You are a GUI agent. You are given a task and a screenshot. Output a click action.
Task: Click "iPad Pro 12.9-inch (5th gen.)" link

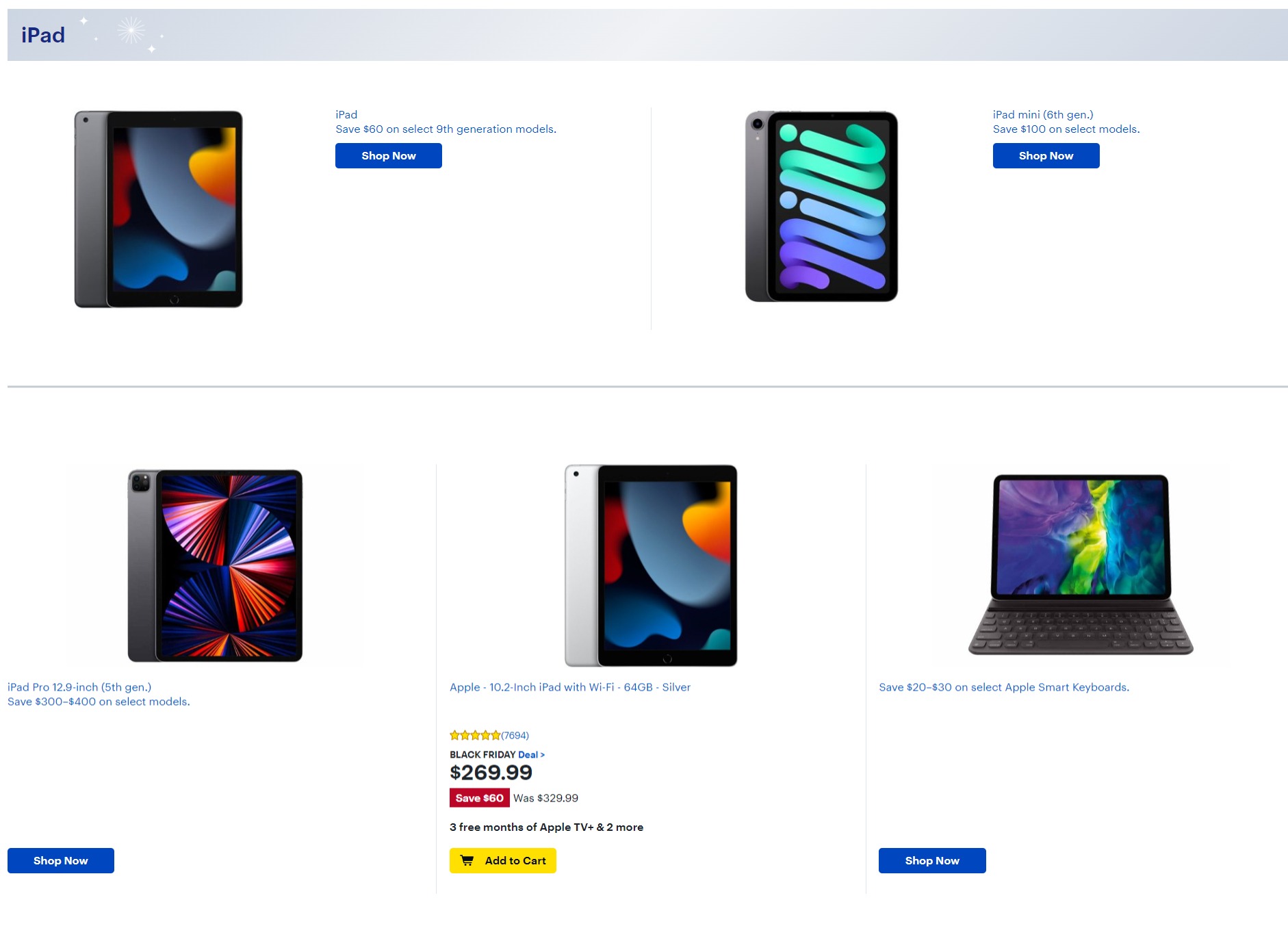(x=79, y=687)
